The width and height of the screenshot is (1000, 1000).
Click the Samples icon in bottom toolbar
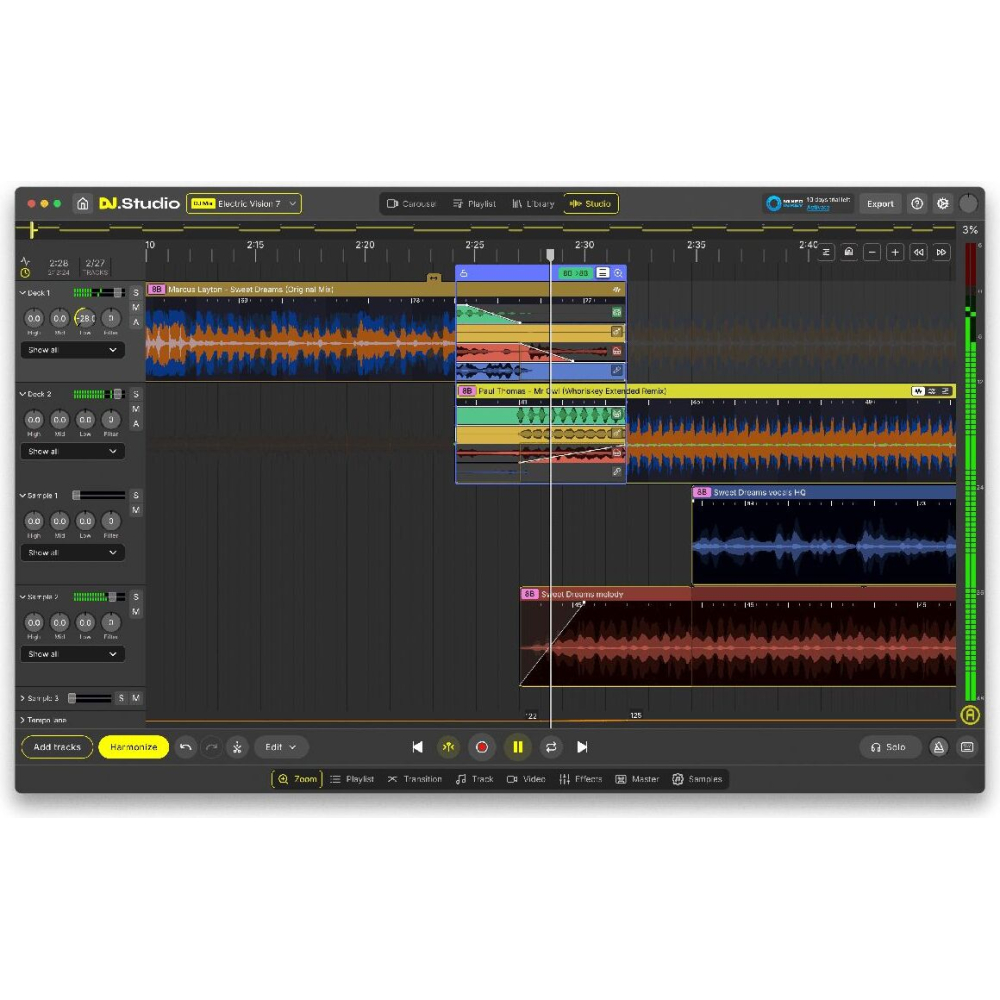[698, 779]
